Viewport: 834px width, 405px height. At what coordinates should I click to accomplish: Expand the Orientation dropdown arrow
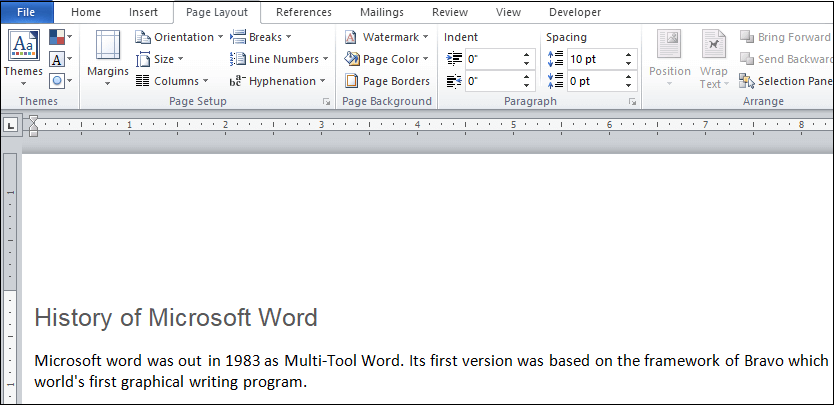point(220,37)
